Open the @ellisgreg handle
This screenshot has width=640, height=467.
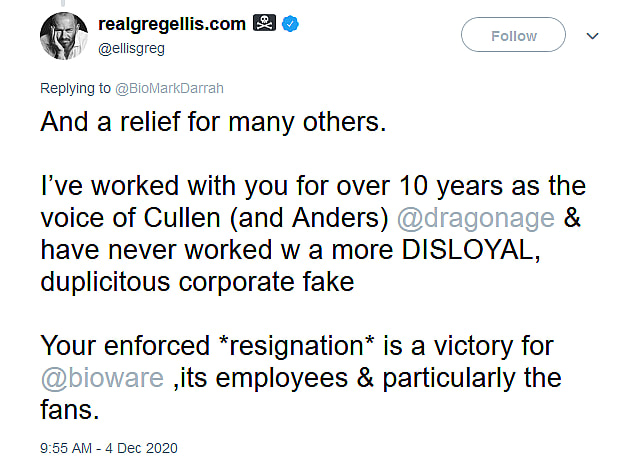point(132,45)
